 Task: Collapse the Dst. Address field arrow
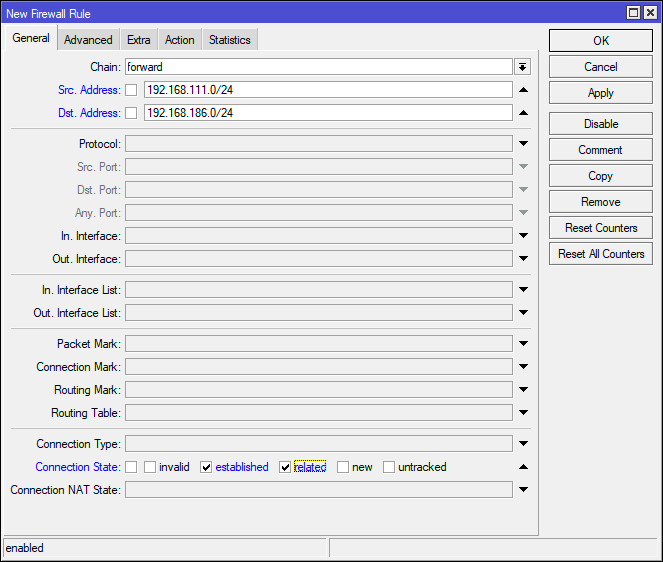pos(523,113)
